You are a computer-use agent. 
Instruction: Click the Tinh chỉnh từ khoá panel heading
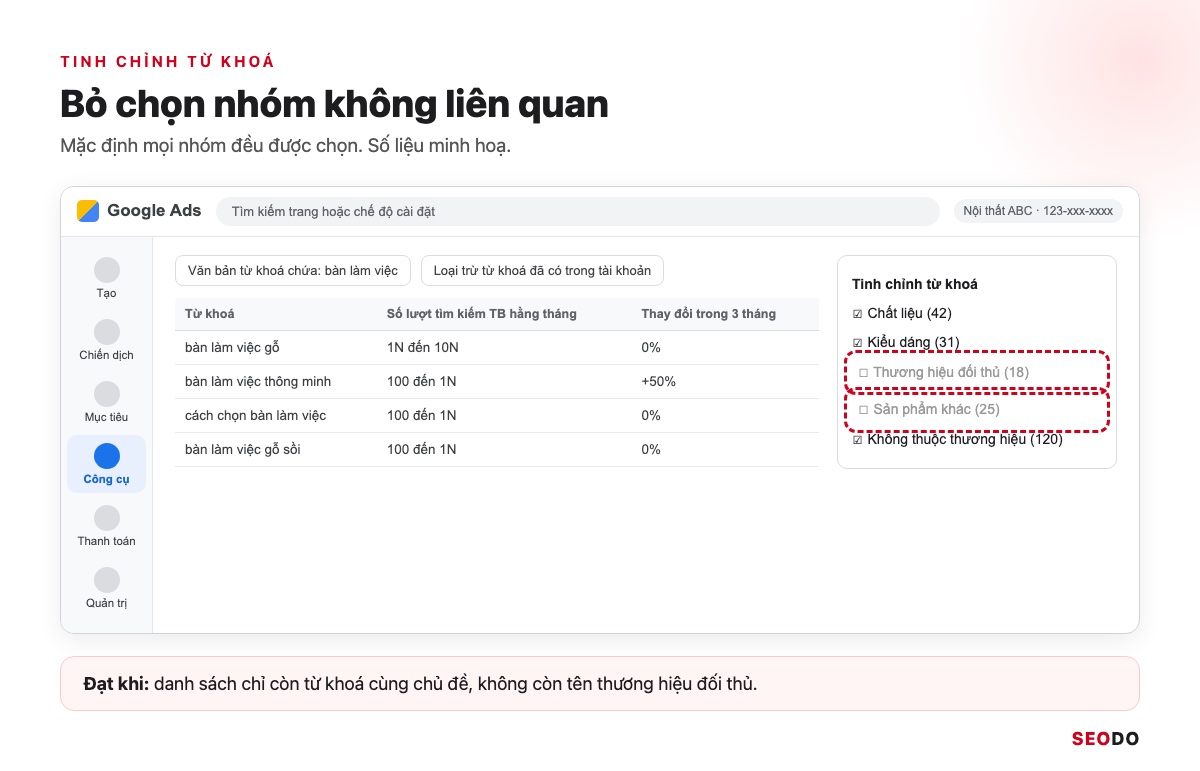[915, 284]
